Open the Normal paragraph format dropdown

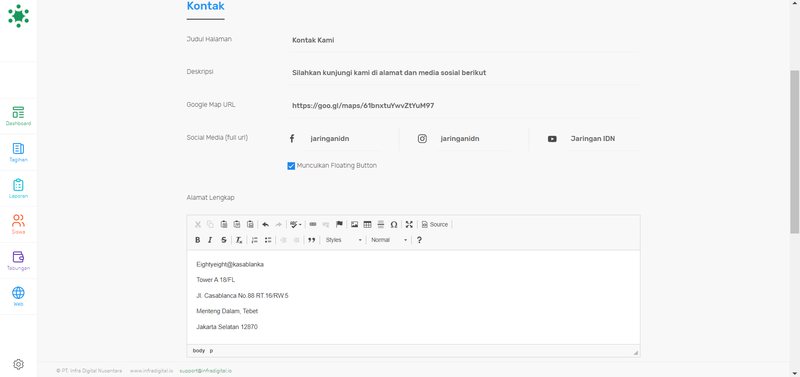[389, 240]
